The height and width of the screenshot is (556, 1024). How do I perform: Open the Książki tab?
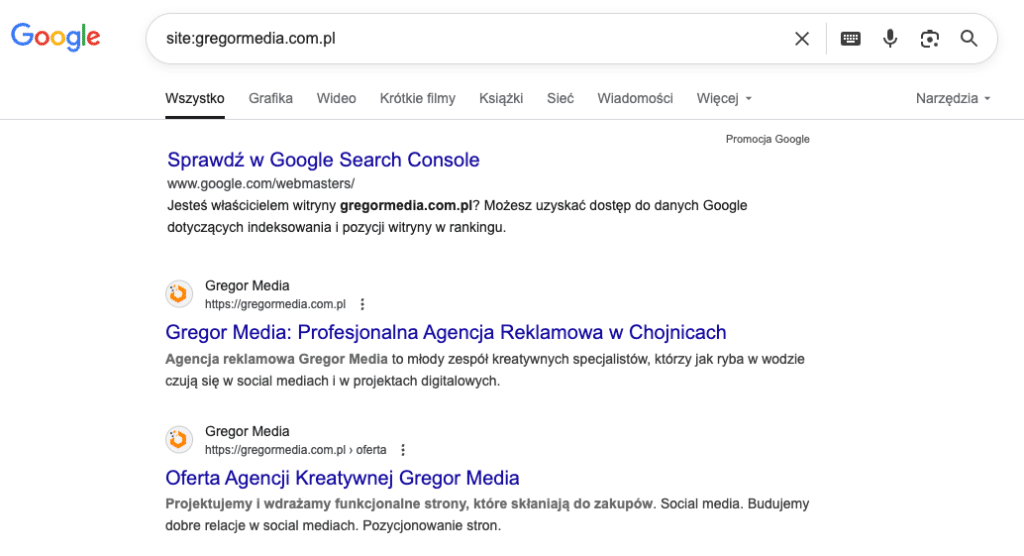pyautogui.click(x=501, y=98)
